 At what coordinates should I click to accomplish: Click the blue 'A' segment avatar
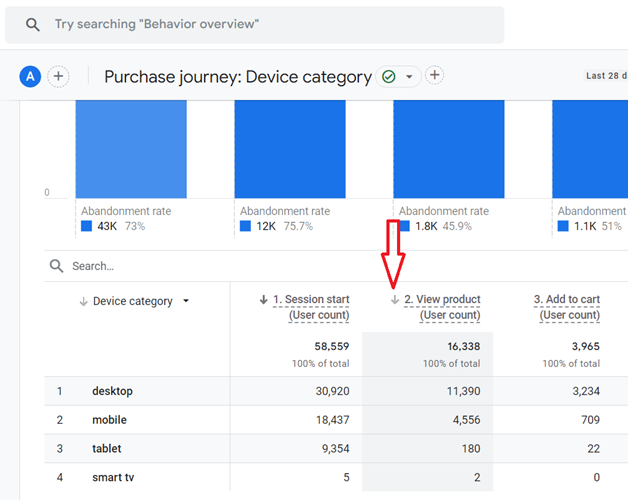30,77
